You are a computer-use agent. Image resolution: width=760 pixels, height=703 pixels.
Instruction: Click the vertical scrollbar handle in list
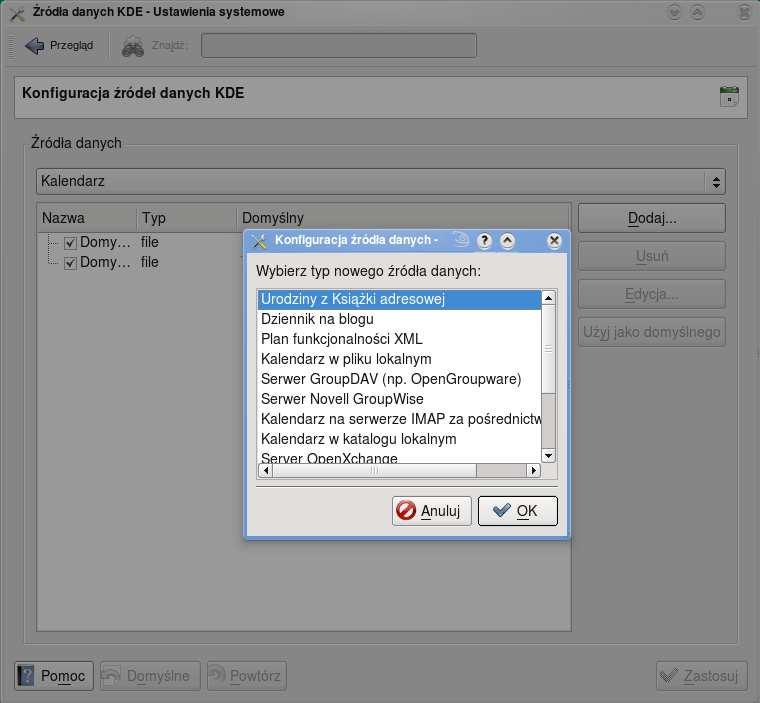(x=548, y=349)
